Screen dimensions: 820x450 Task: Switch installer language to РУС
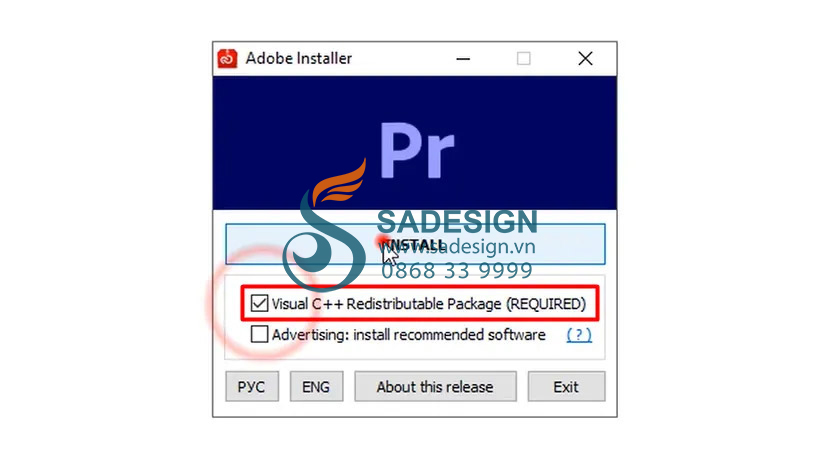click(x=252, y=387)
